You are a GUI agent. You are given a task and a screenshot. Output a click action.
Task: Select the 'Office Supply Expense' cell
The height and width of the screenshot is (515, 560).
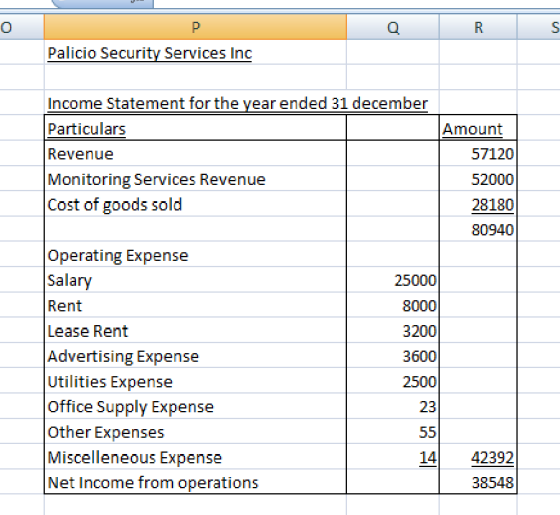(x=195, y=406)
